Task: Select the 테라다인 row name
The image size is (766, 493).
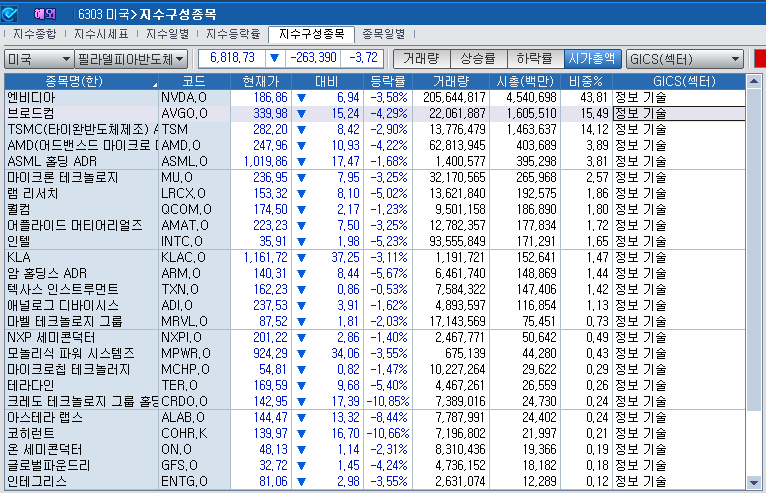Action: (x=31, y=386)
